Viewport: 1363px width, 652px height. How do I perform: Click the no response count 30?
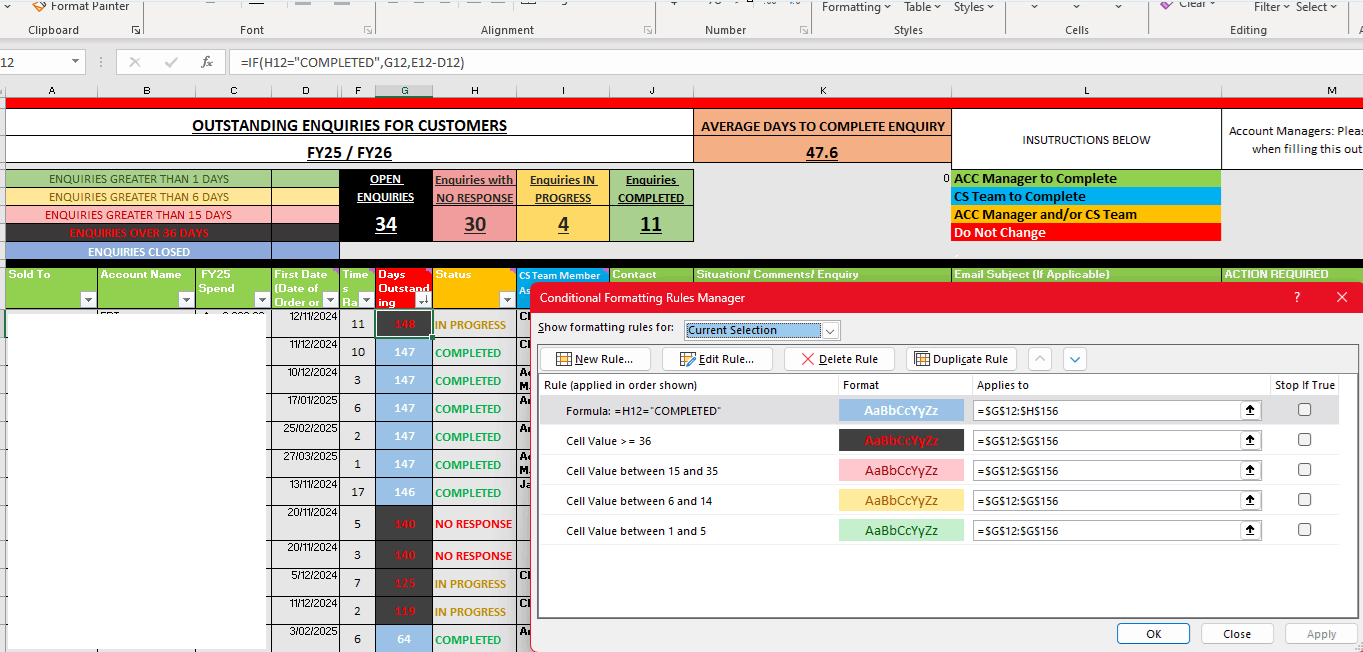475,224
